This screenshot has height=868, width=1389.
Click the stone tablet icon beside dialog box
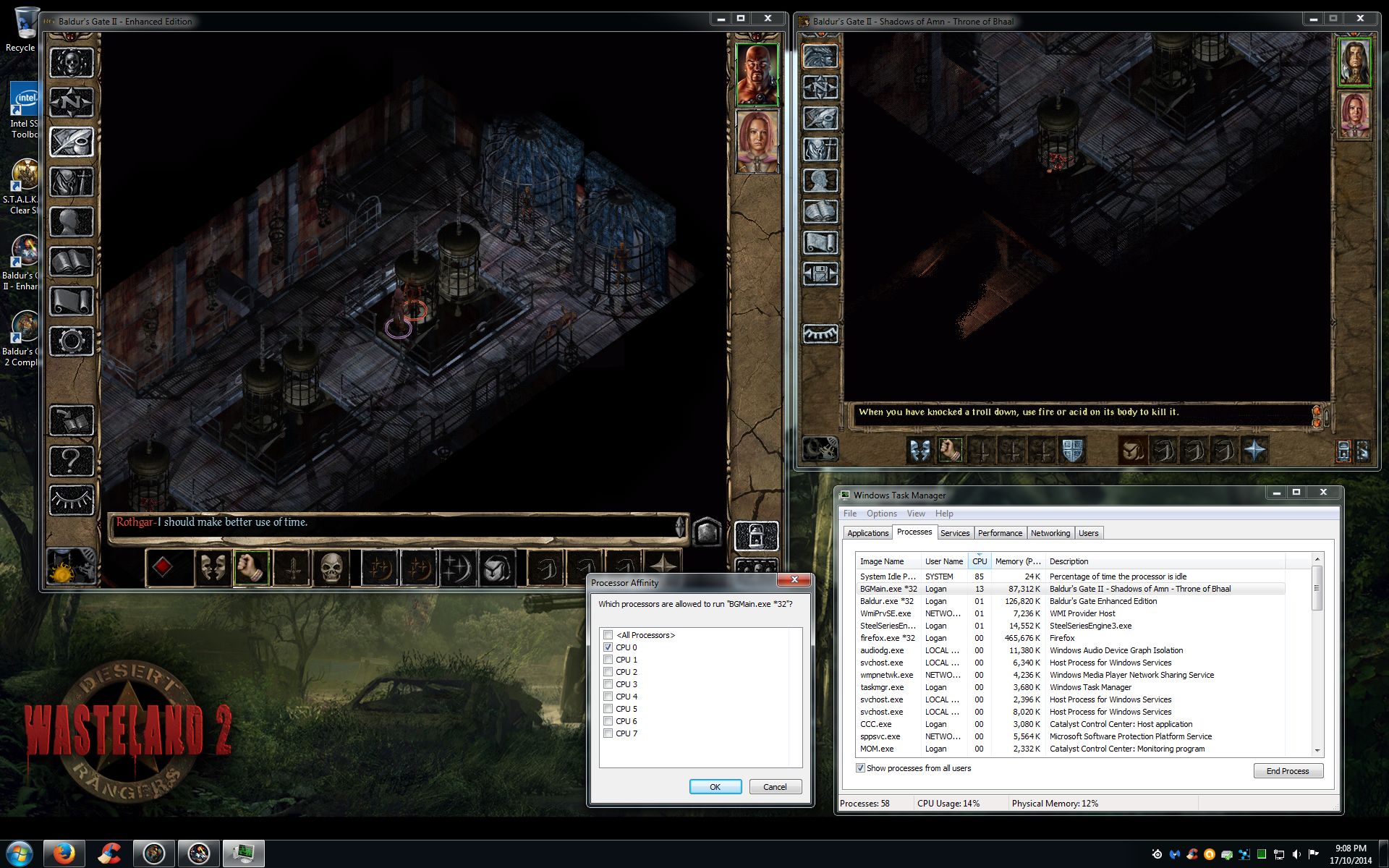point(707,532)
